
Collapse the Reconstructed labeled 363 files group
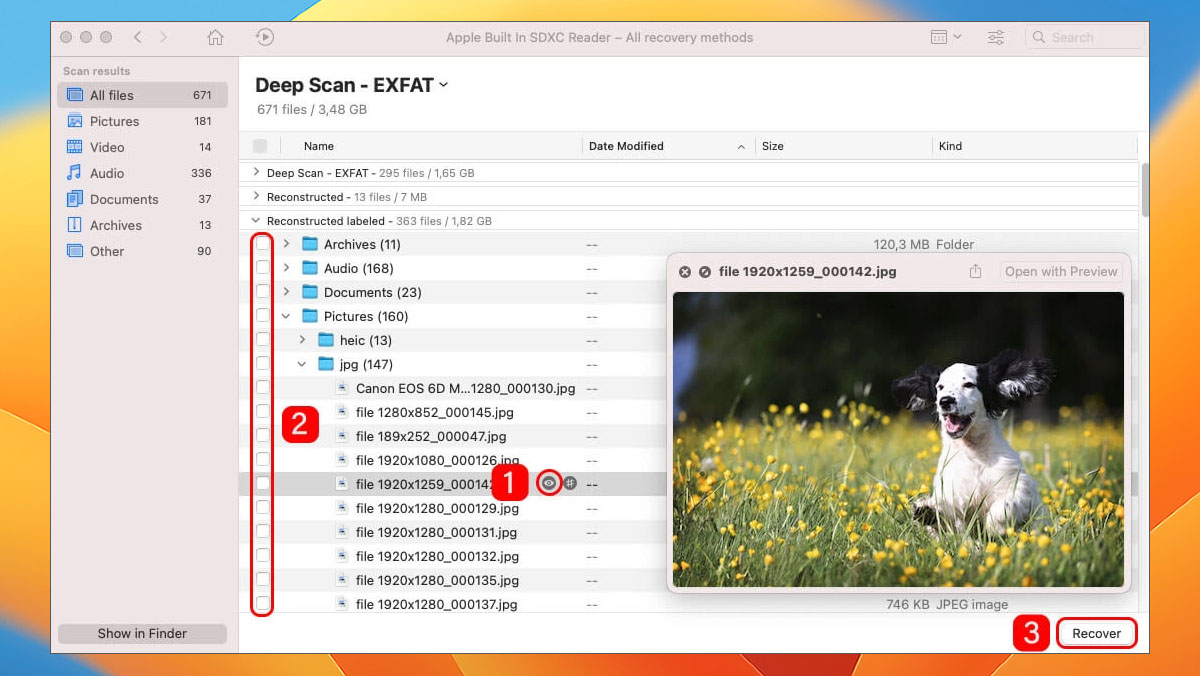point(256,221)
